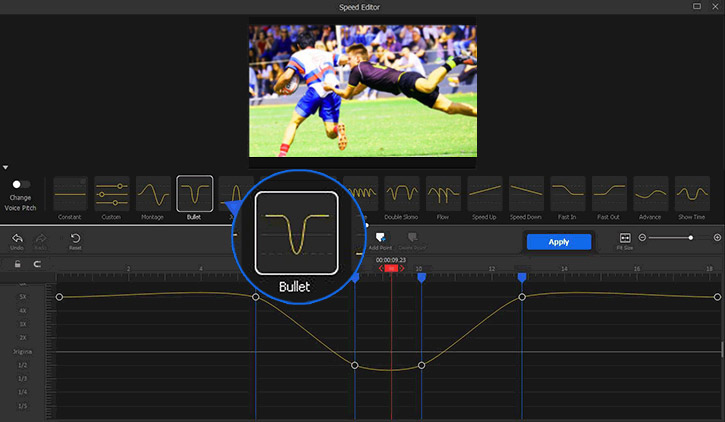Screen dimensions: 725x422
Task: Select the curve start point at 5X
Action: point(59,297)
